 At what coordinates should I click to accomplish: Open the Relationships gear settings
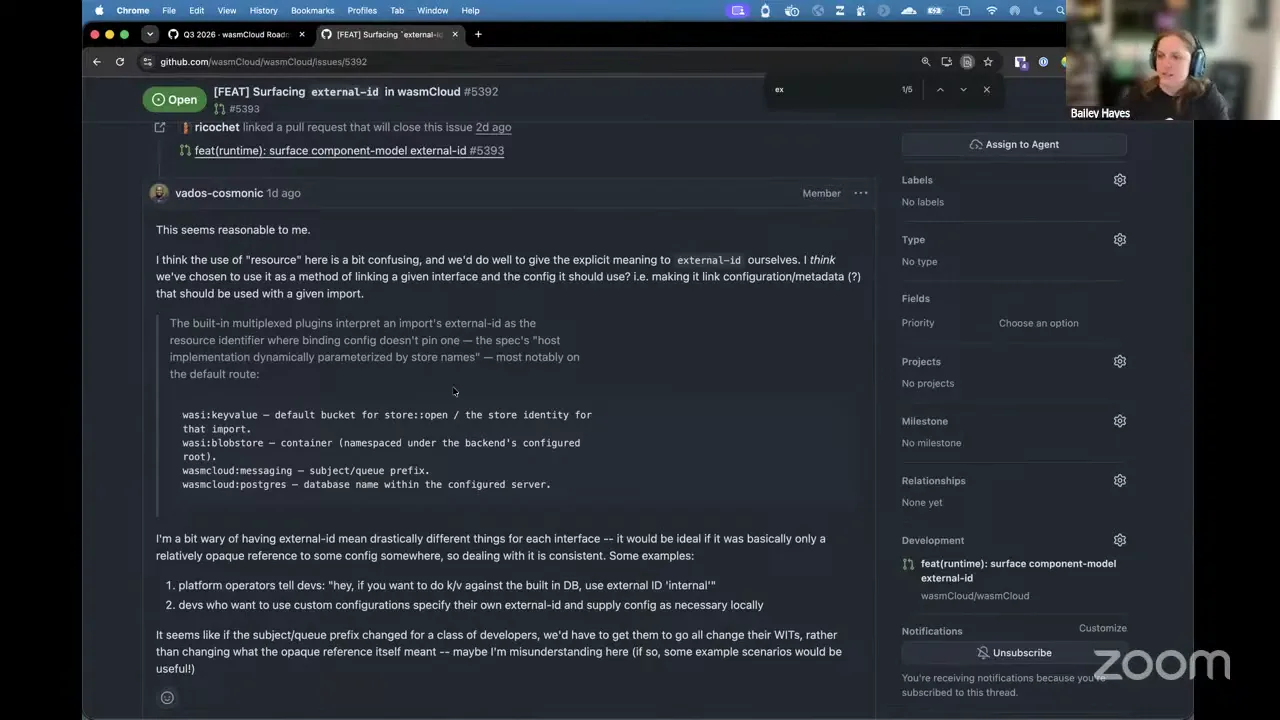pos(1120,481)
